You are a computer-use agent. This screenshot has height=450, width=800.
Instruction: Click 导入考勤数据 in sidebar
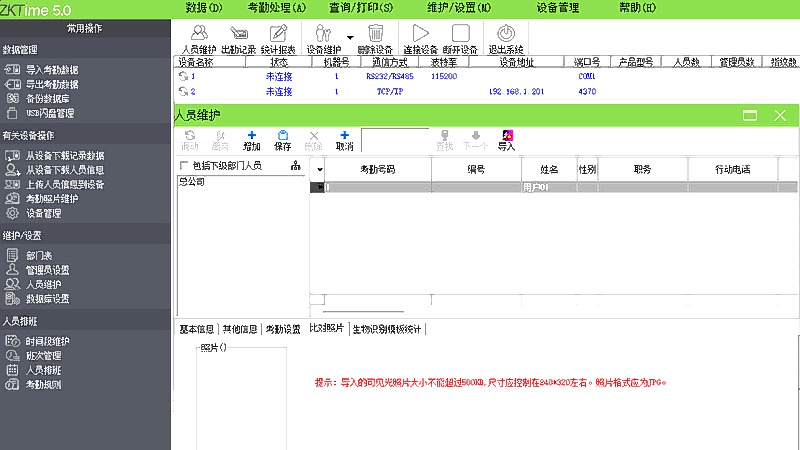(42, 69)
